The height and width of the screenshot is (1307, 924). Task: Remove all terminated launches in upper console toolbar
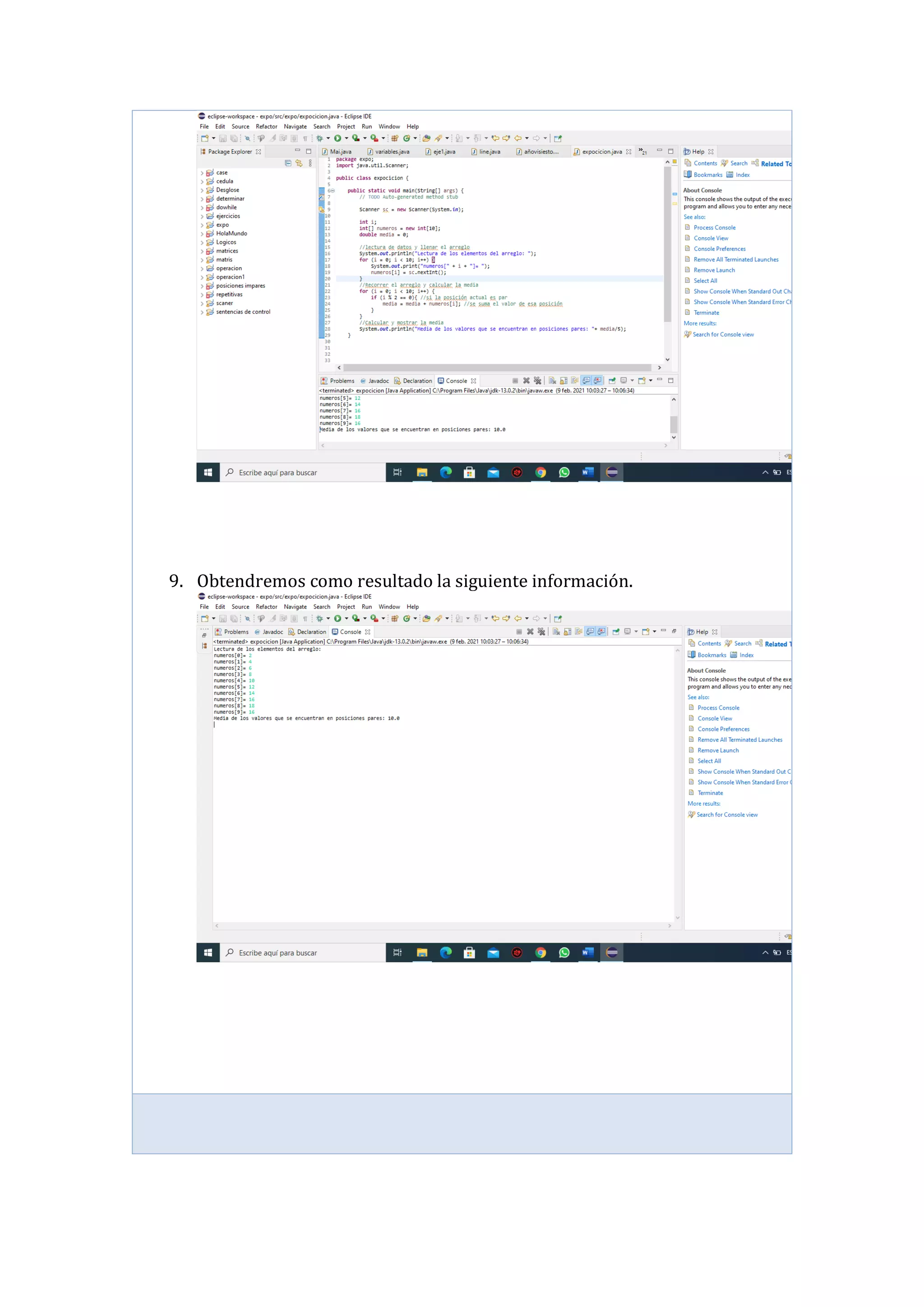click(x=537, y=381)
